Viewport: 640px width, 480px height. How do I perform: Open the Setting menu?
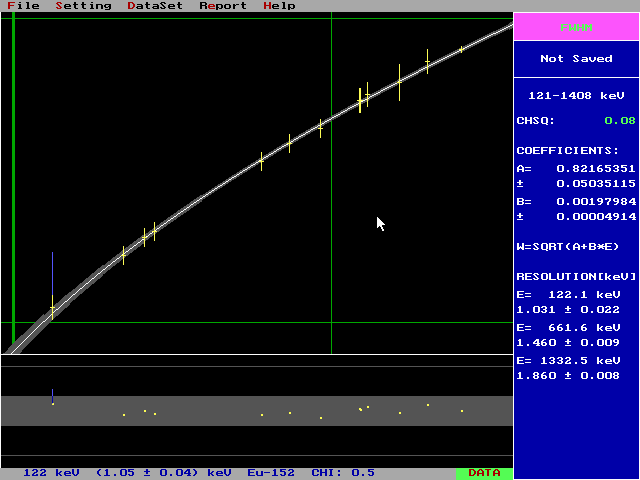[x=84, y=6]
